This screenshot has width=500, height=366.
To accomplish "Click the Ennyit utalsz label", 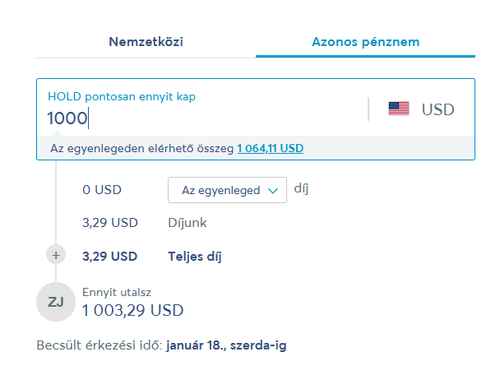I will coord(117,292).
